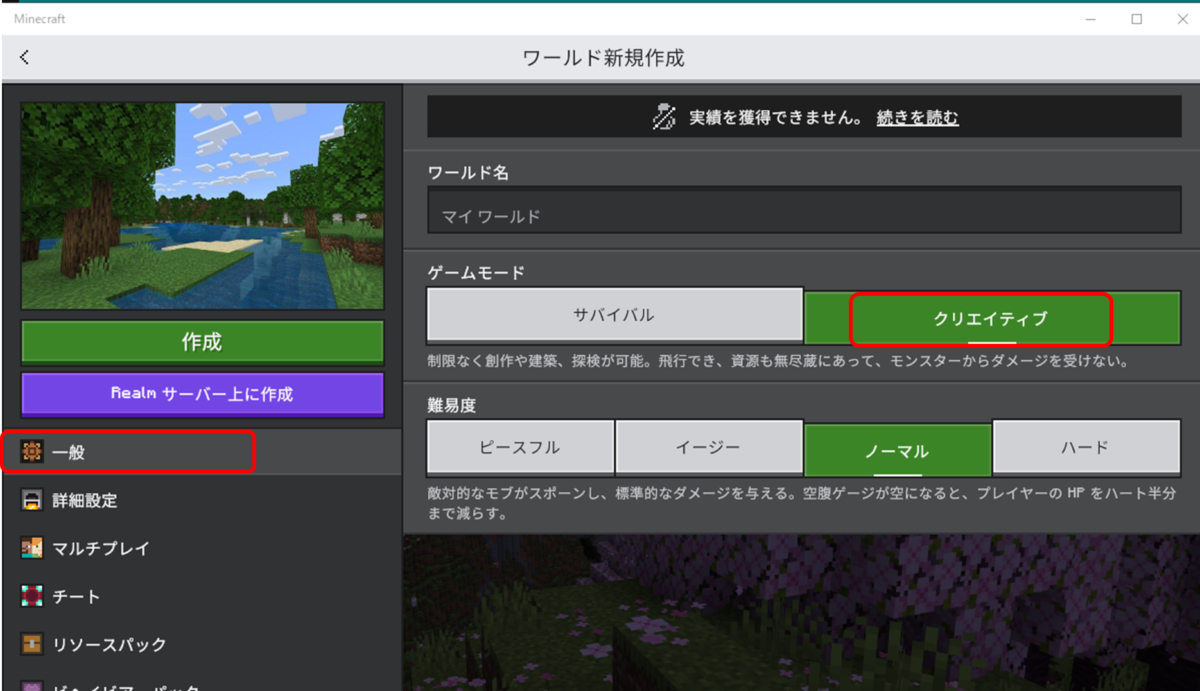The width and height of the screenshot is (1200, 691).
Task: Open the 続きを読む link
Action: click(917, 118)
